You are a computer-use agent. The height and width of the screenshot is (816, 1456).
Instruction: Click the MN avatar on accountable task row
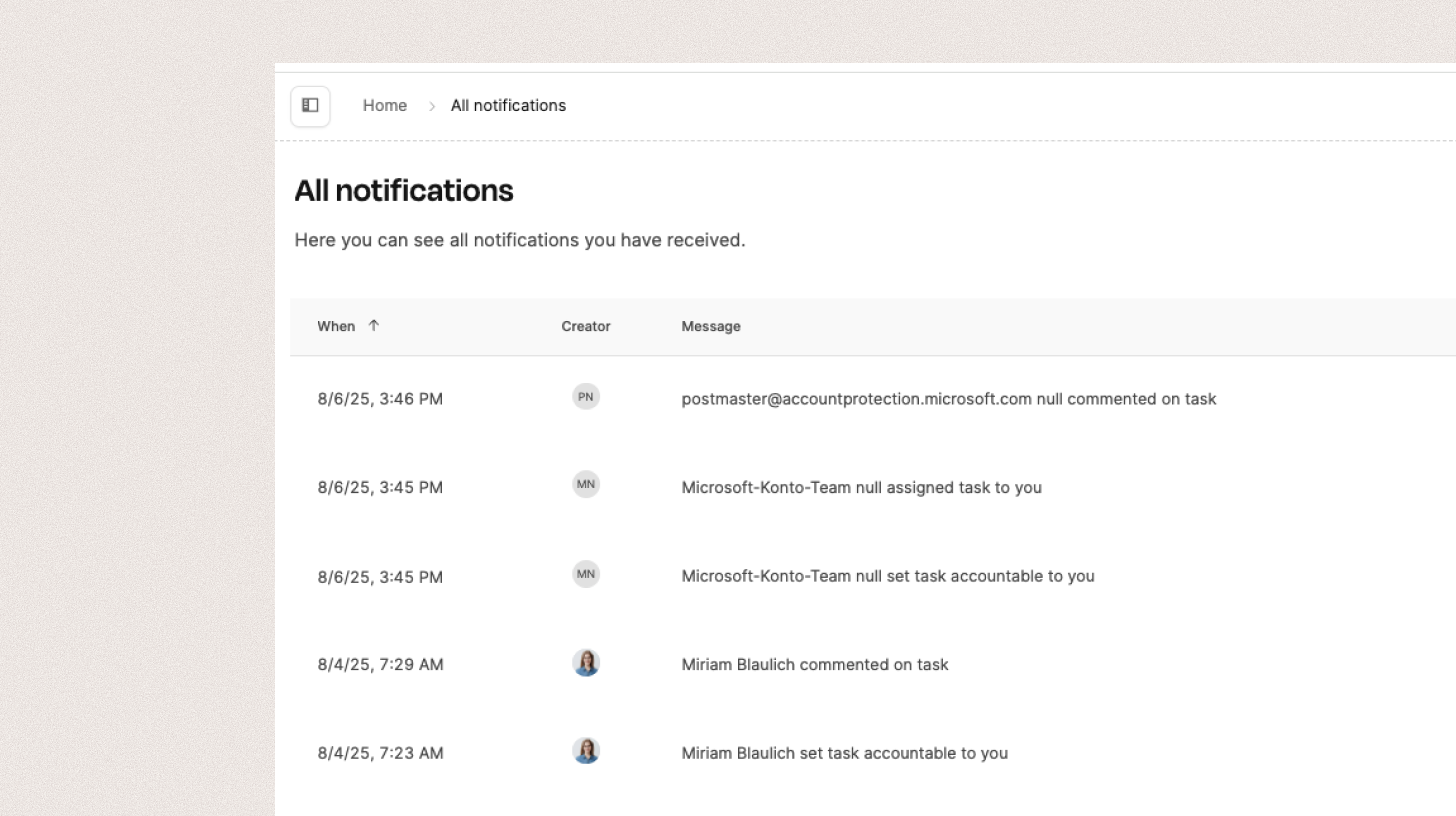point(586,574)
